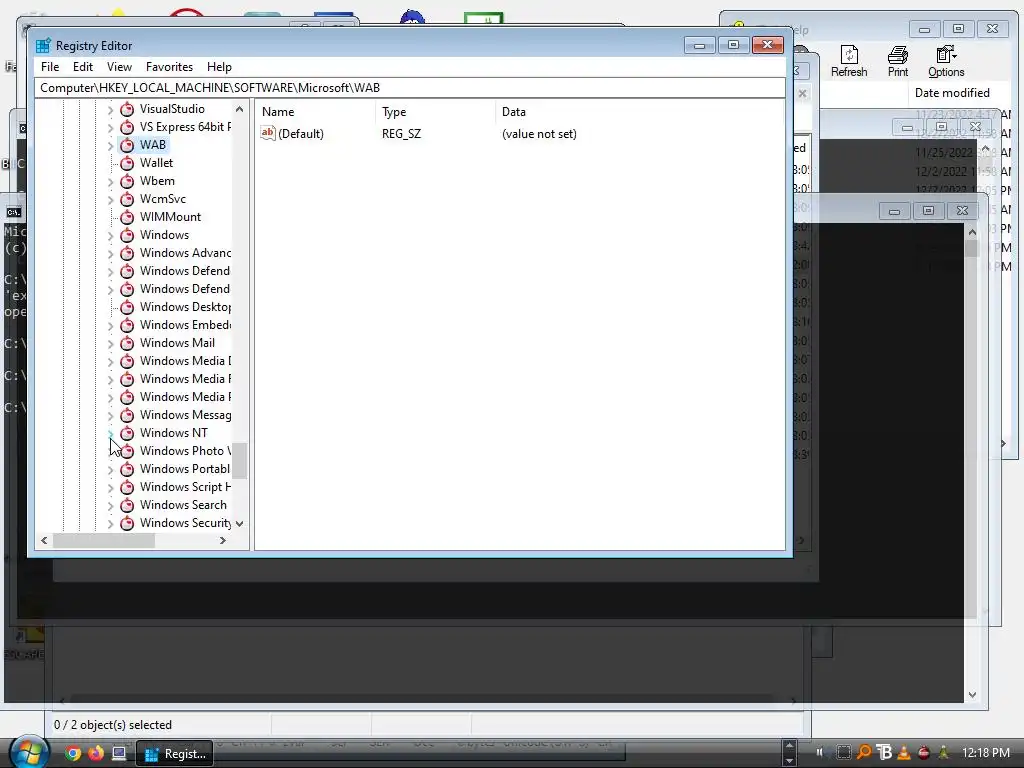Click the Windows NT key icon

point(127,433)
